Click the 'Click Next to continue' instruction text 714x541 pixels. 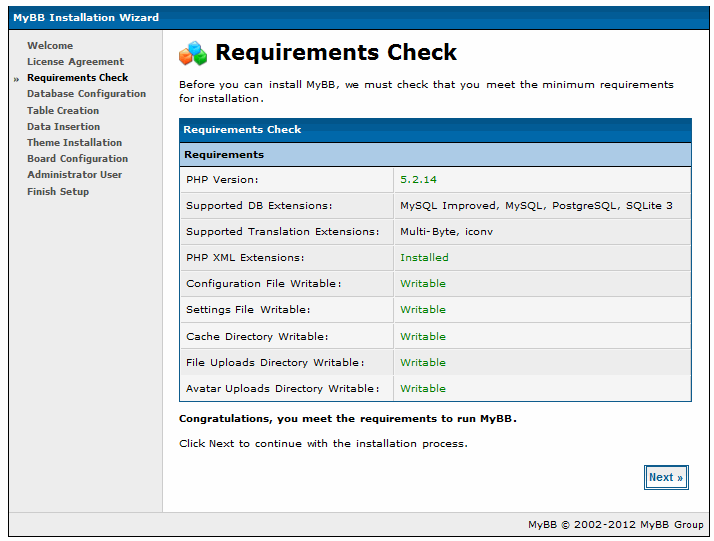pyautogui.click(x=323, y=444)
